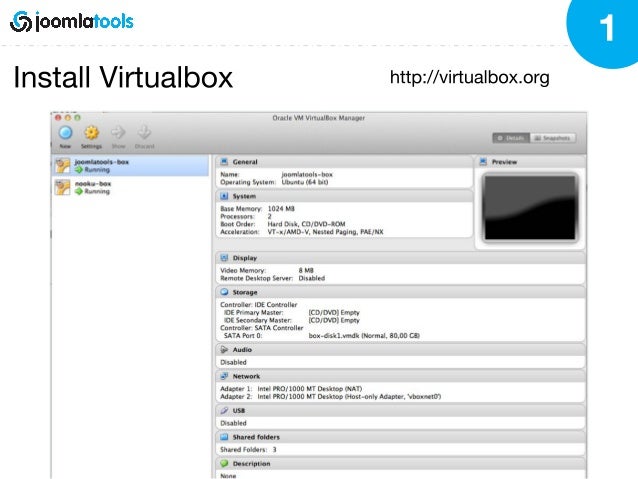Viewport: 638px width, 479px height.
Task: Select the joomlatools-box VM icon
Action: click(x=63, y=166)
